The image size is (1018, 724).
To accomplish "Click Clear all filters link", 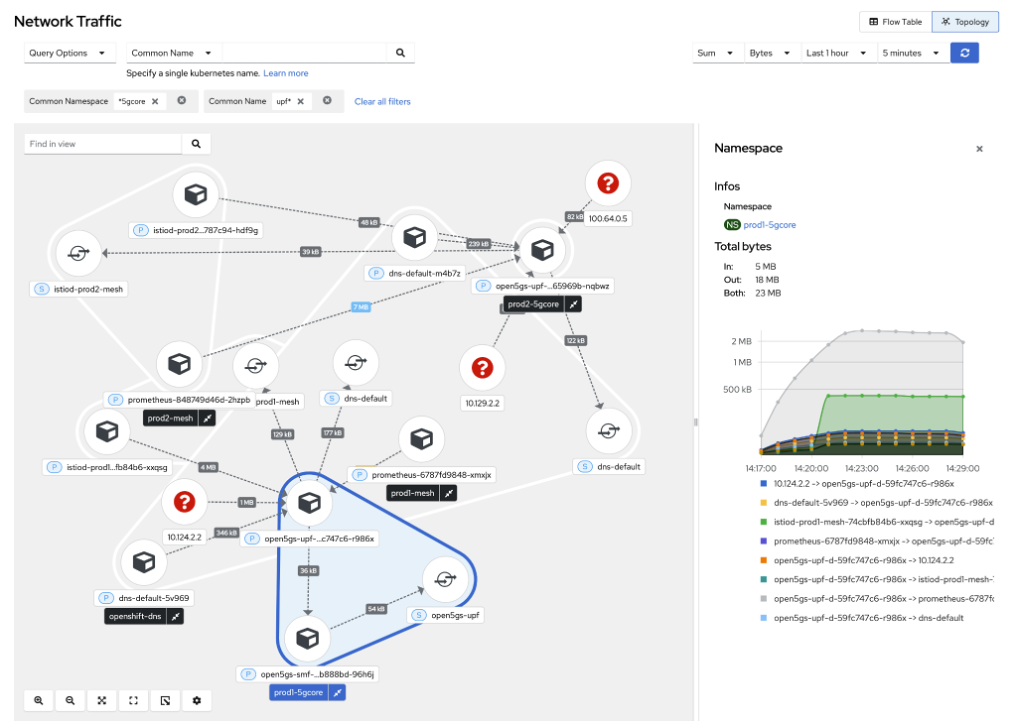I will (x=382, y=101).
